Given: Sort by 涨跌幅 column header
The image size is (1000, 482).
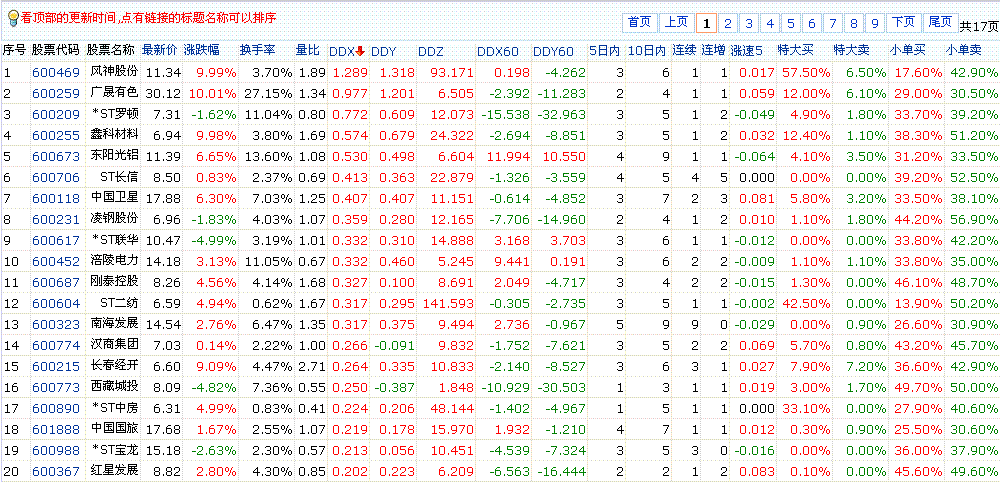Looking at the screenshot, I should pos(202,50).
